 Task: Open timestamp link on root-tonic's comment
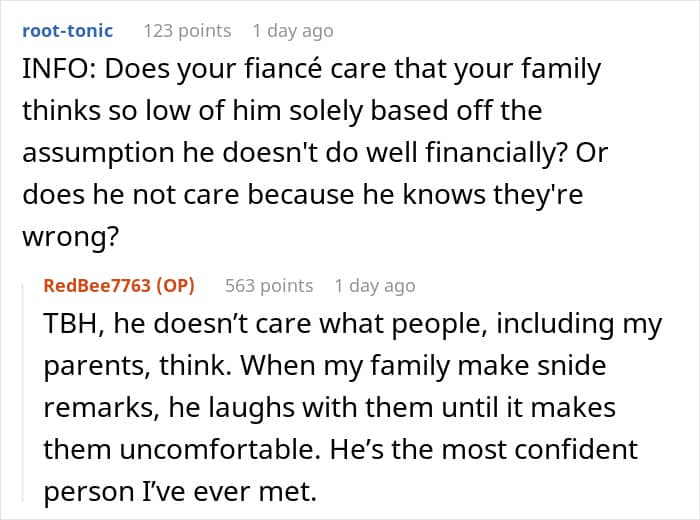pyautogui.click(x=295, y=31)
